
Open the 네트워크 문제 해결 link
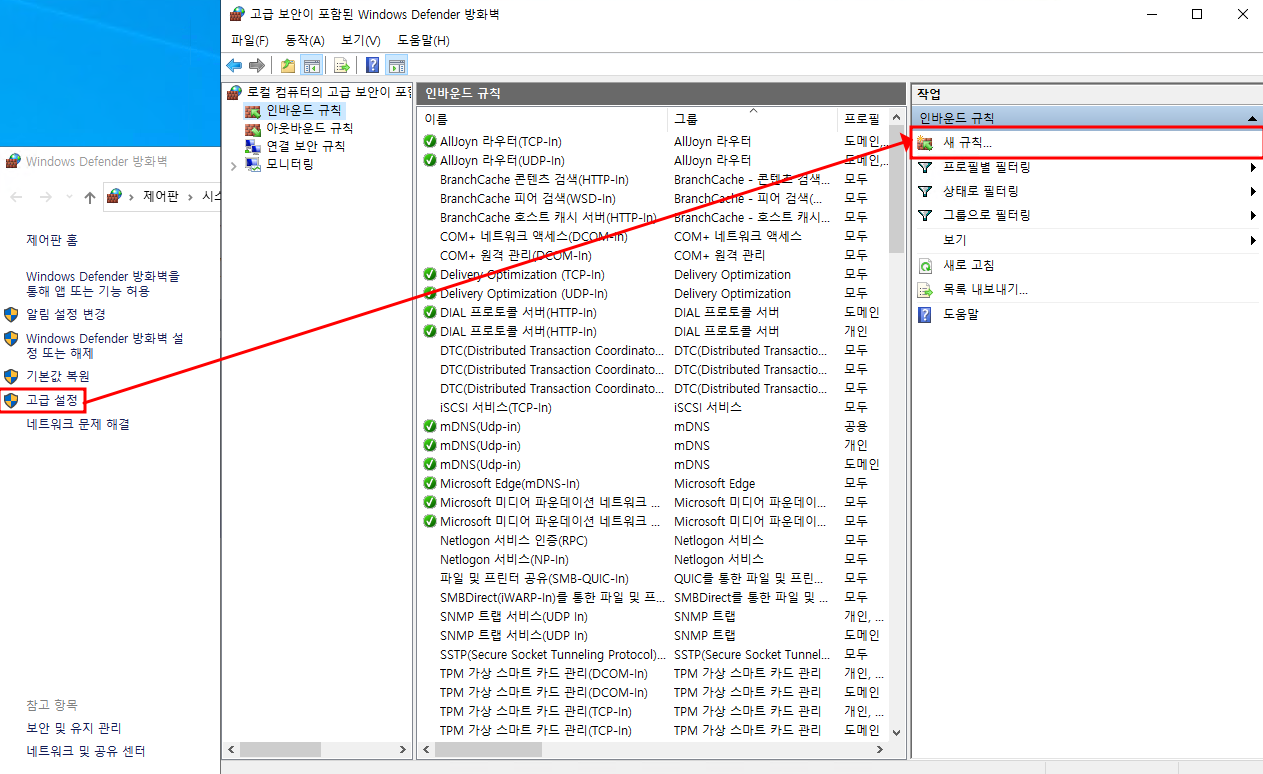tap(78, 424)
